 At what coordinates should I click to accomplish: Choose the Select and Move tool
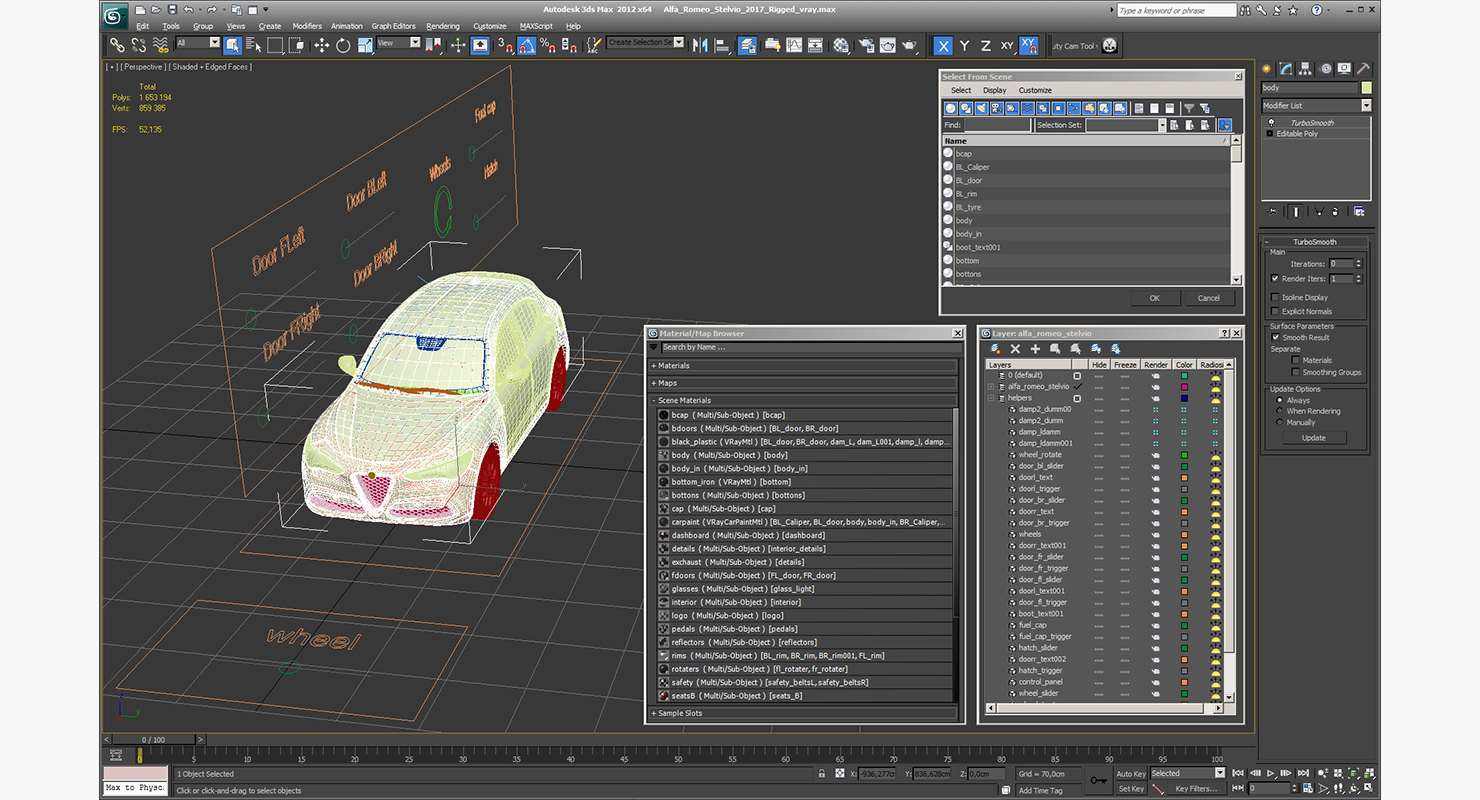(322, 45)
